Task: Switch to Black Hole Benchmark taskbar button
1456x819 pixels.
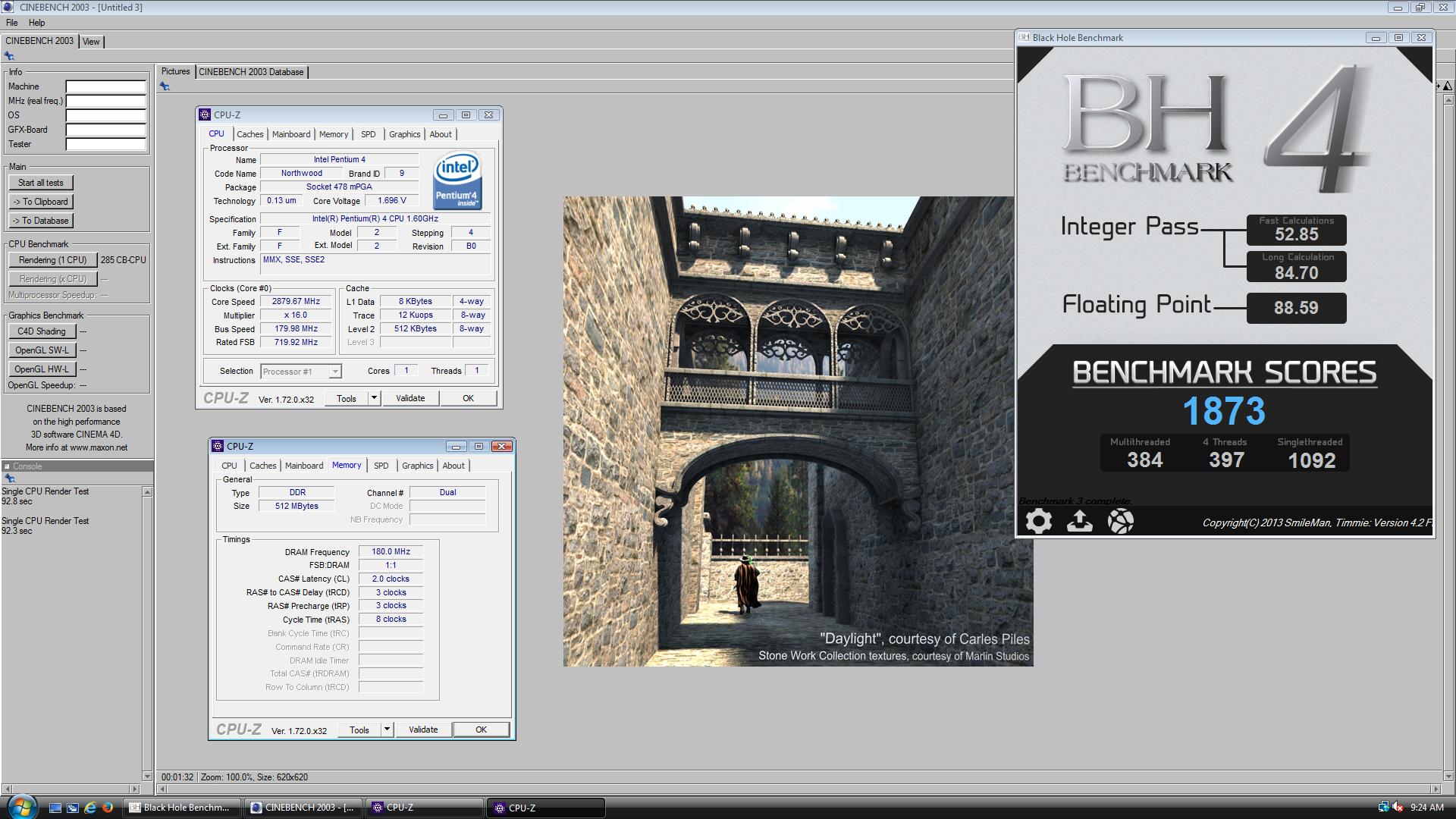Action: (x=182, y=808)
